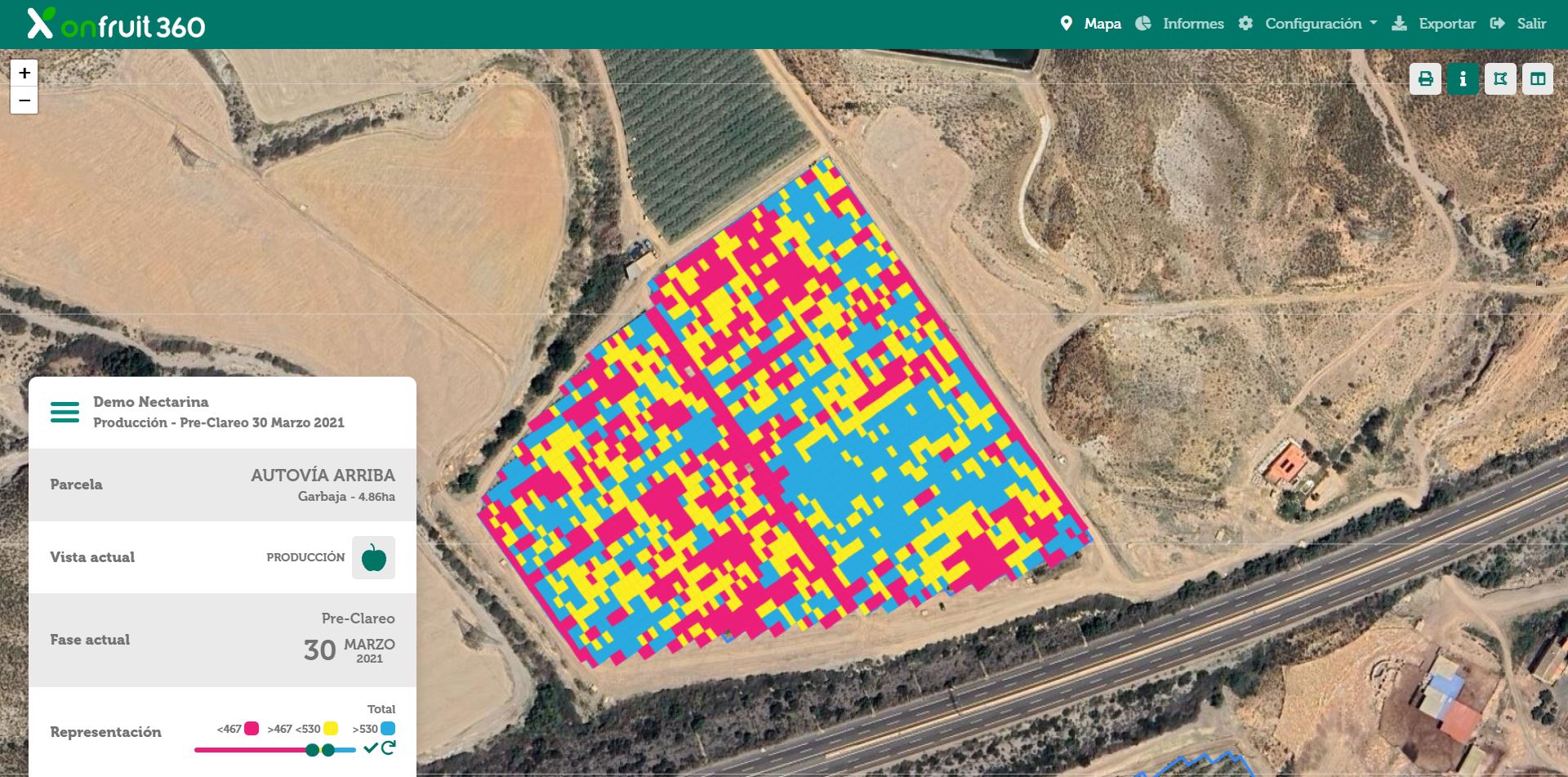This screenshot has height=777, width=1568.
Task: Open the hamburger menu in panel
Action: coord(65,412)
